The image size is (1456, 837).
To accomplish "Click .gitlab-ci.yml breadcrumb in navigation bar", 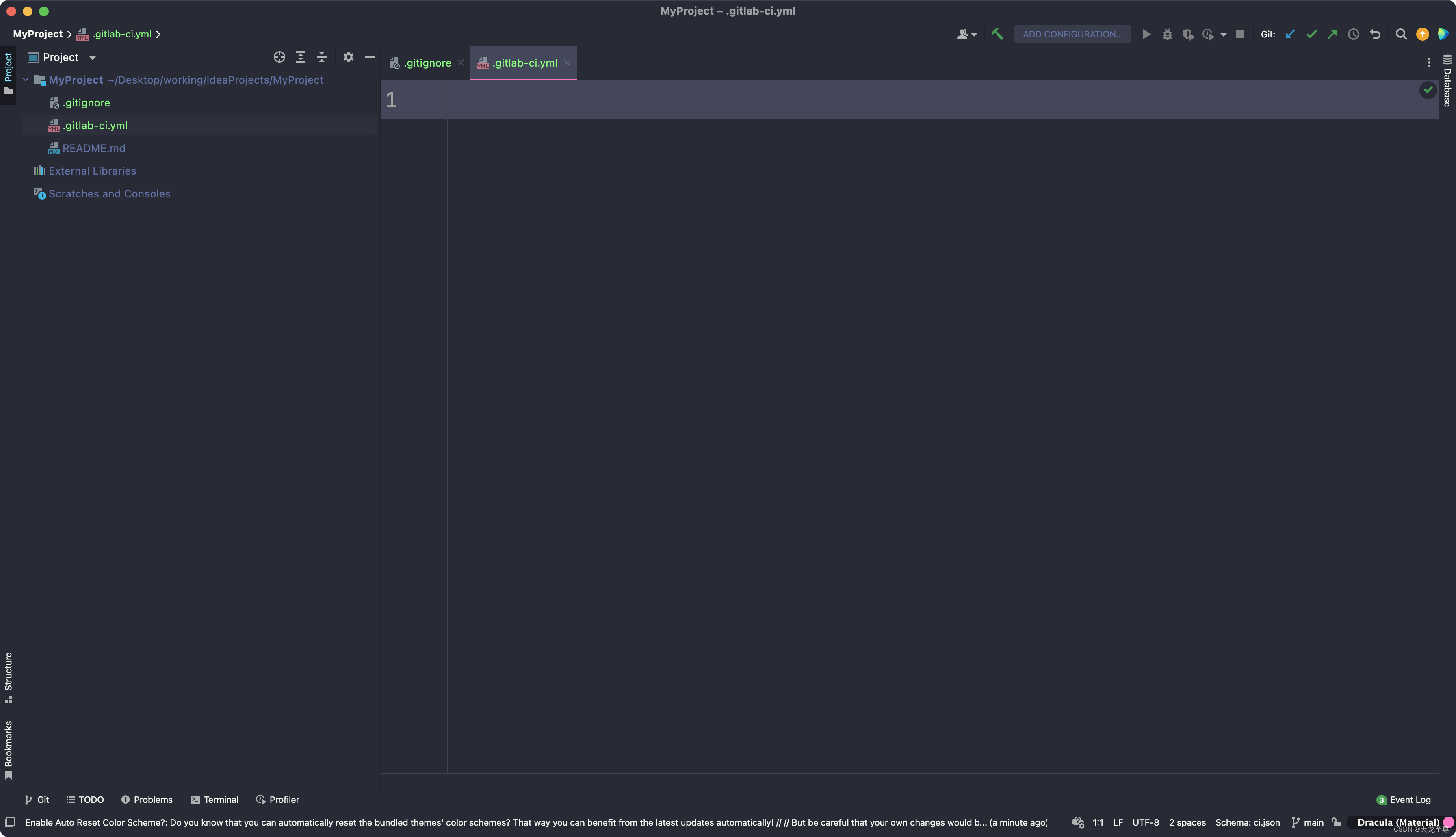I will click(122, 34).
